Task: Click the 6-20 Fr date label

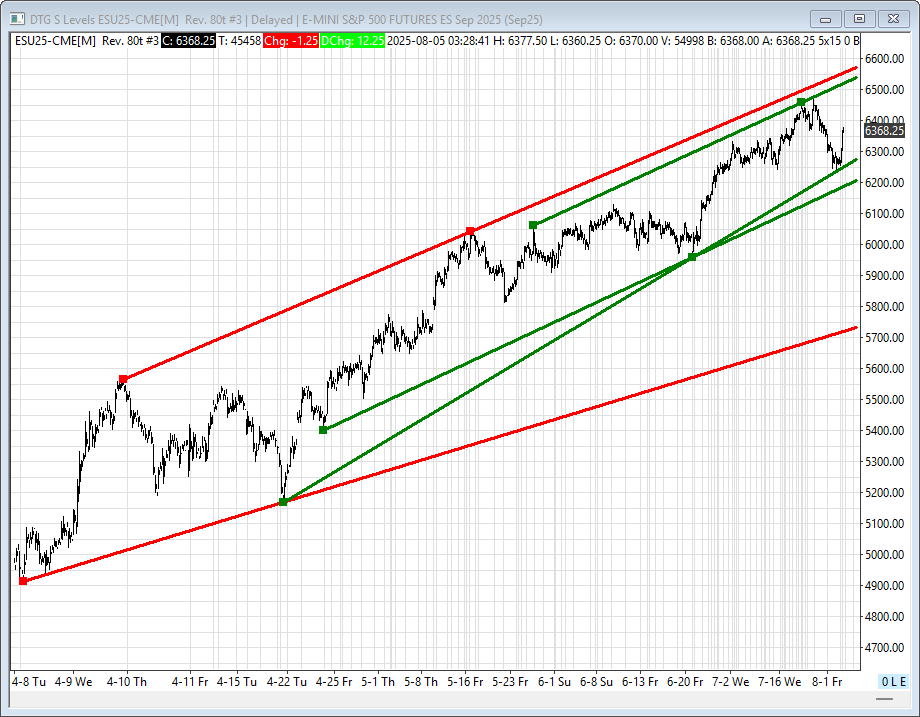Action: tap(685, 682)
